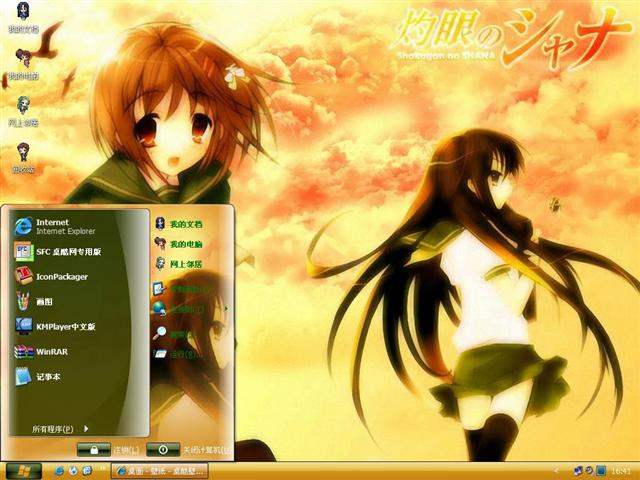Screen dimensions: 640x480
Task: Select the 我的文档 desktop icon
Action: tap(23, 17)
